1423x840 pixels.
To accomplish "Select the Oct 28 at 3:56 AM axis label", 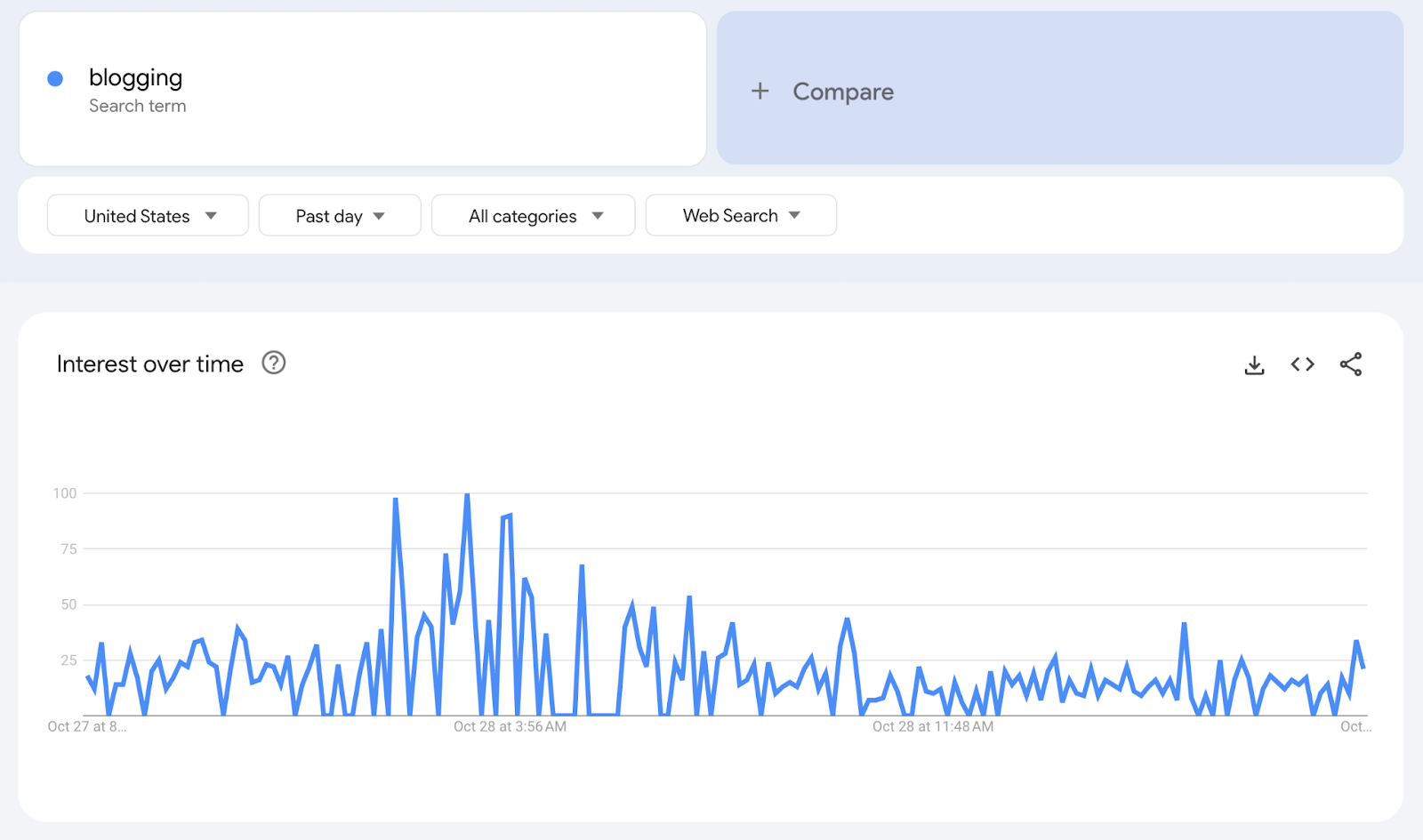I will pyautogui.click(x=510, y=726).
